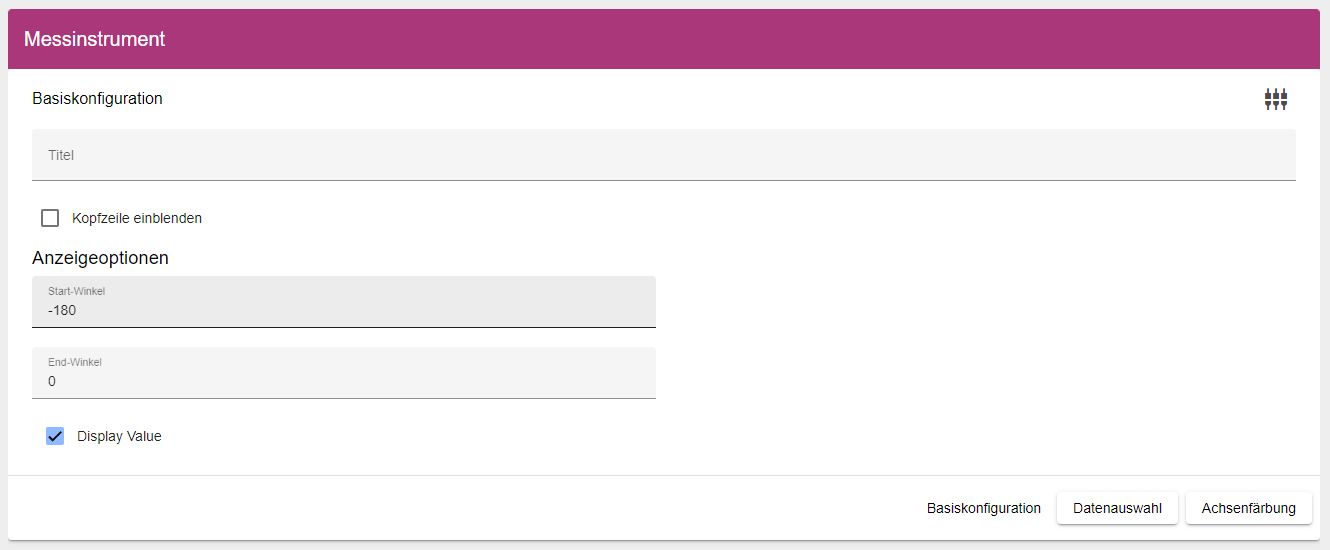
Task: Place cursor on the End-Winkel value 0
Action: (52, 381)
